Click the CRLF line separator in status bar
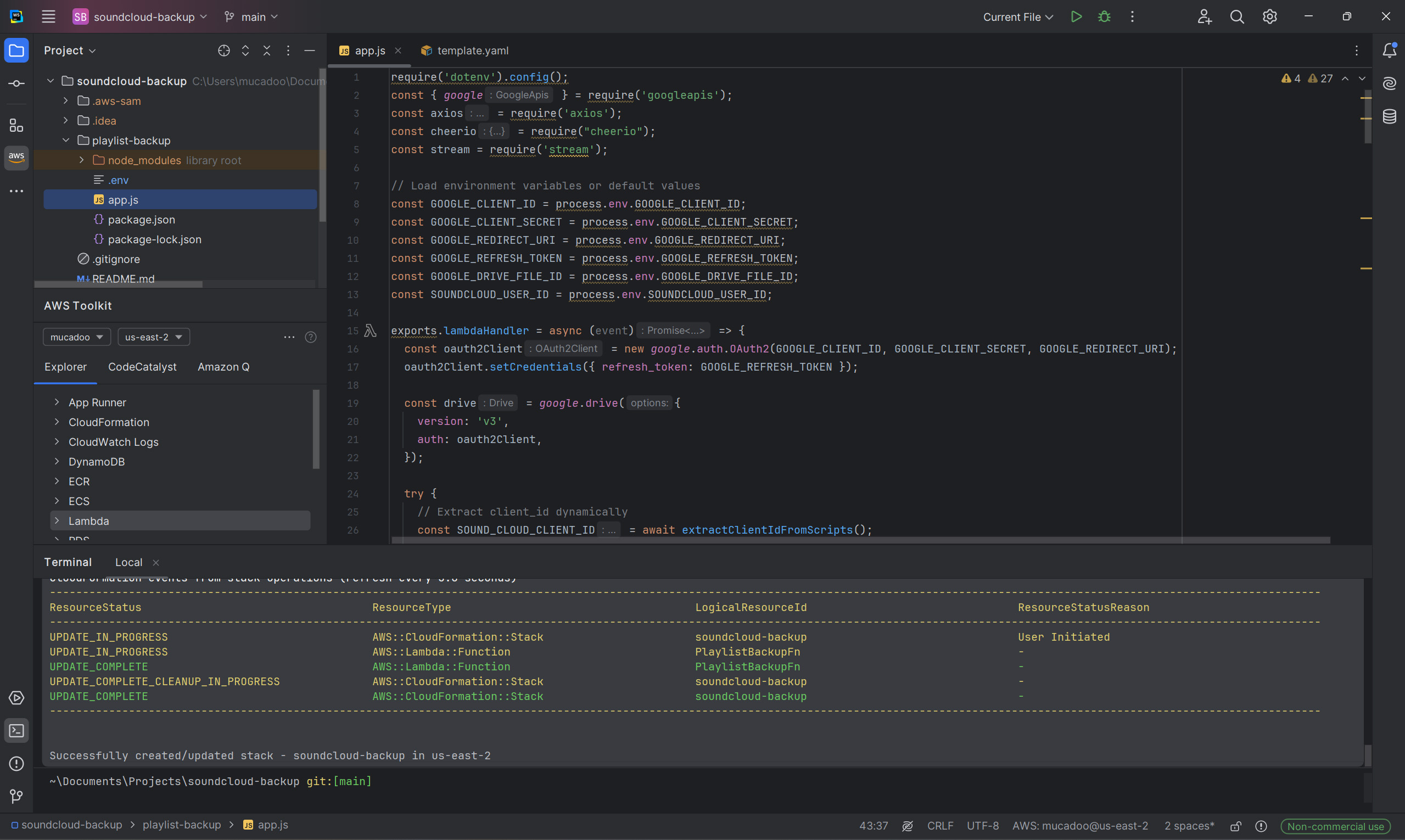Screen dimensions: 1405x840 point(939,826)
